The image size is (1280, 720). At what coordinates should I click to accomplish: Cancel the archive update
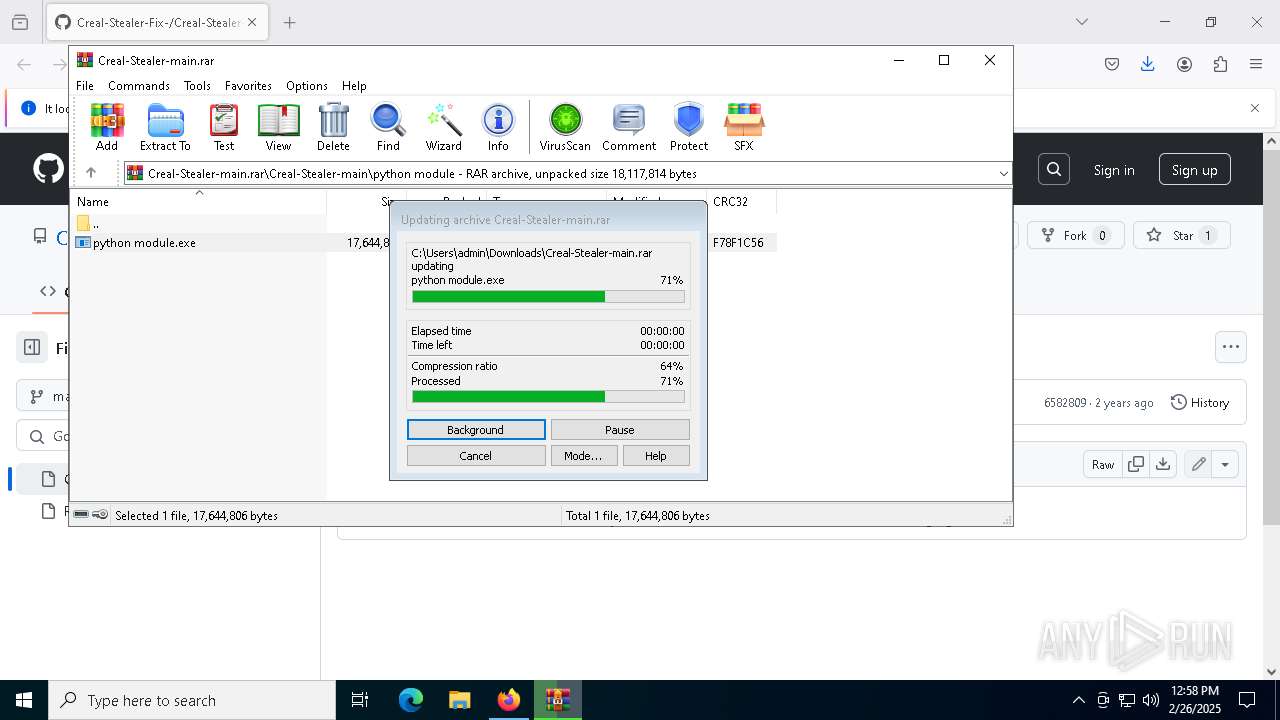[x=476, y=456]
